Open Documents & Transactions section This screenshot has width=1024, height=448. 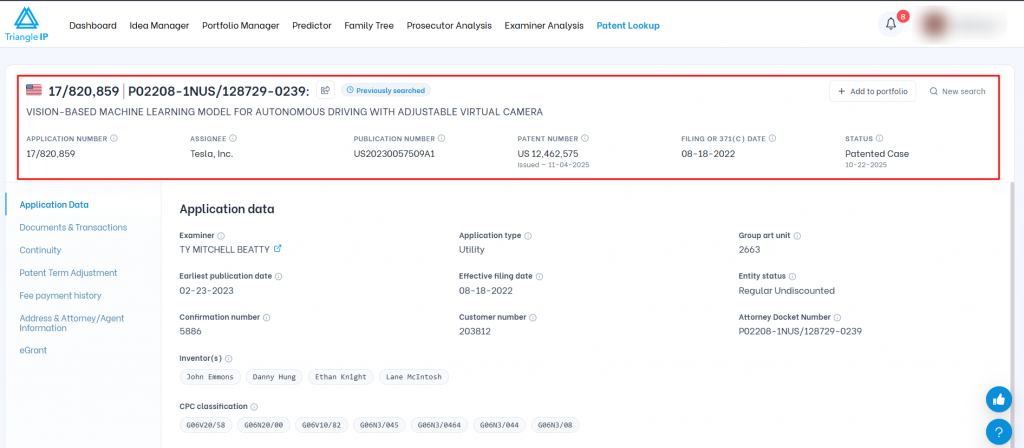point(73,227)
